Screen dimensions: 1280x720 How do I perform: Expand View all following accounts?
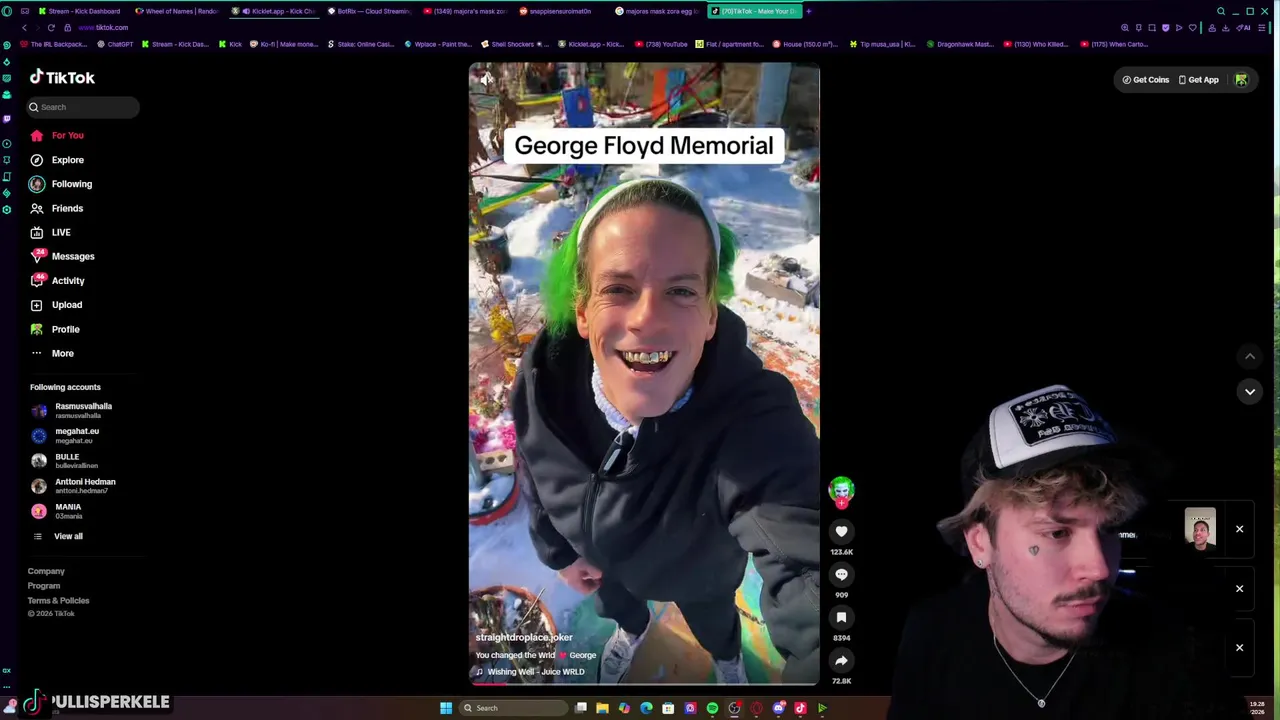[58, 536]
